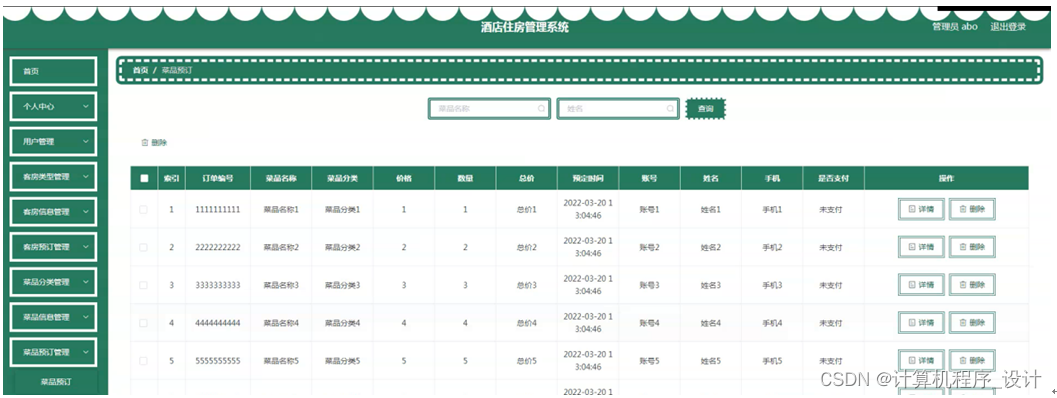Click the 订单编号 column header

pos(218,179)
